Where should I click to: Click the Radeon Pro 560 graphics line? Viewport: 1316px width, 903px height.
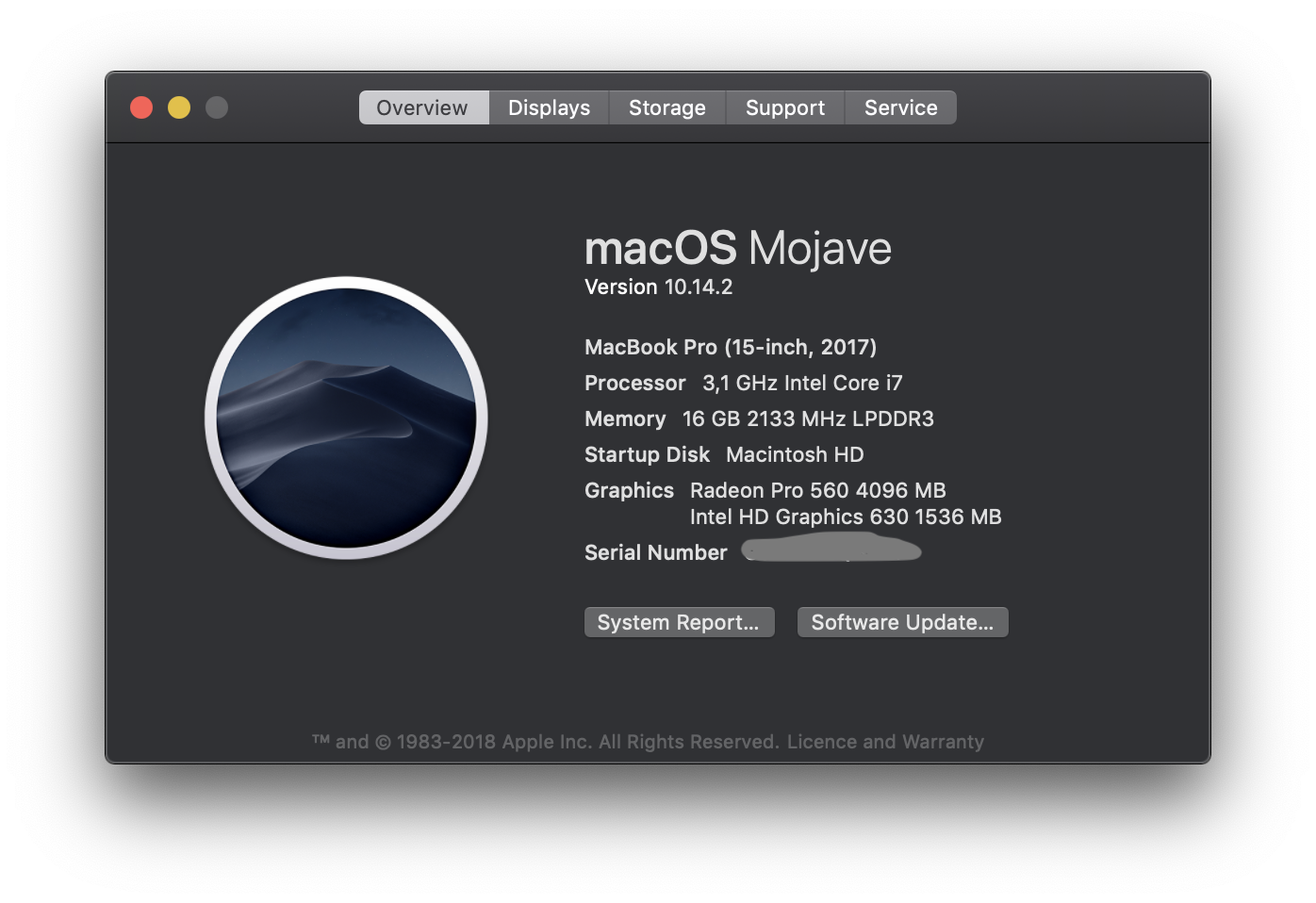pyautogui.click(x=818, y=490)
